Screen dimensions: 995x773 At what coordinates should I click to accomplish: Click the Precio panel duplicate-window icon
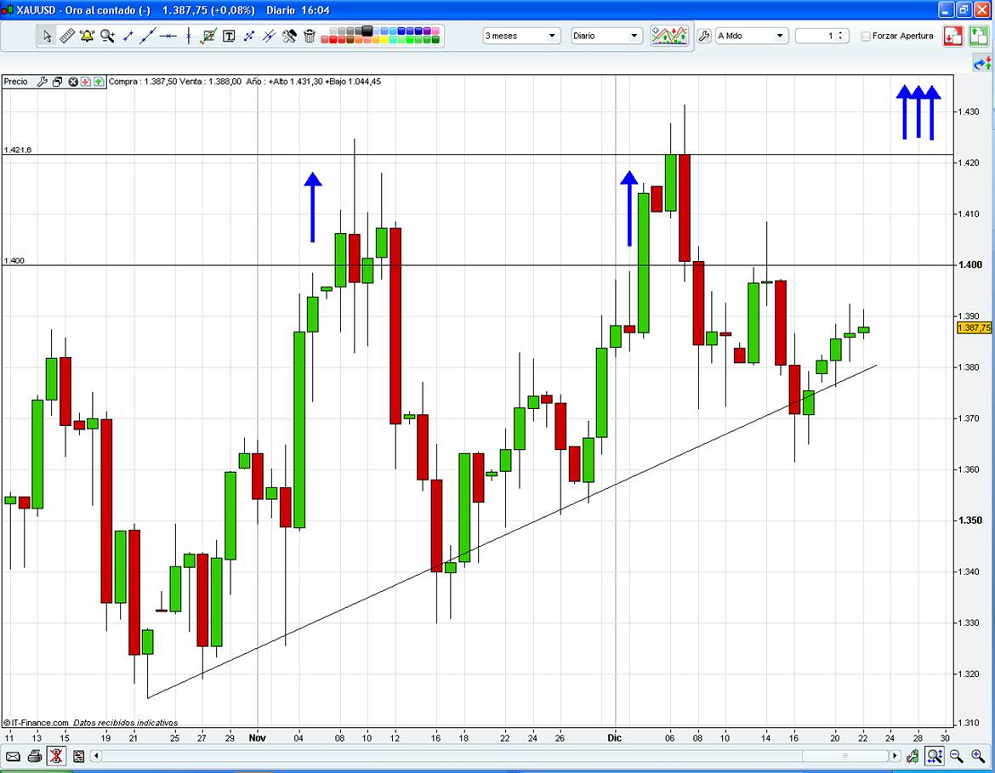point(57,81)
